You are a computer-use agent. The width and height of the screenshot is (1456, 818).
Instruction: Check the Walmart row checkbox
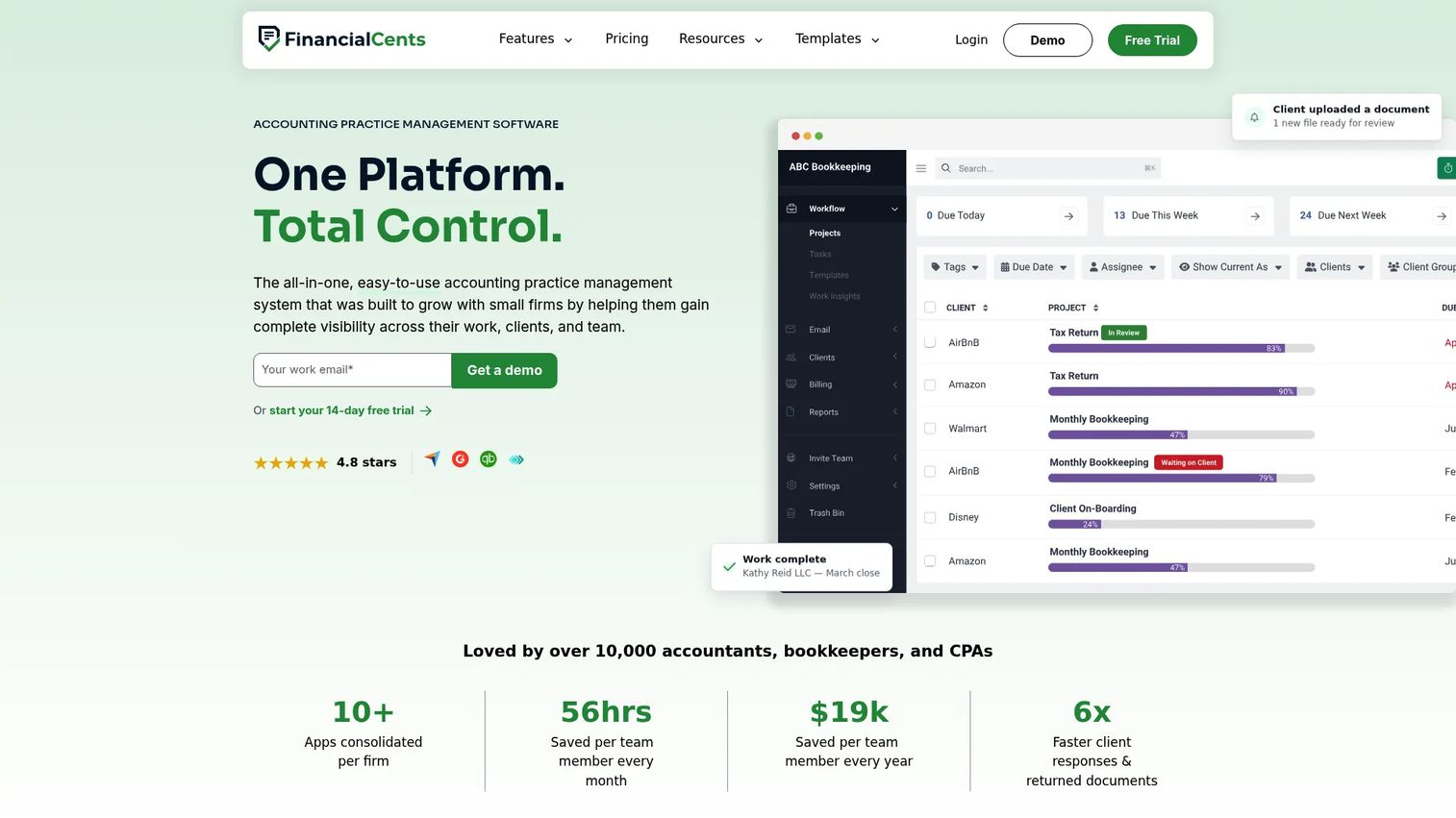(x=930, y=429)
